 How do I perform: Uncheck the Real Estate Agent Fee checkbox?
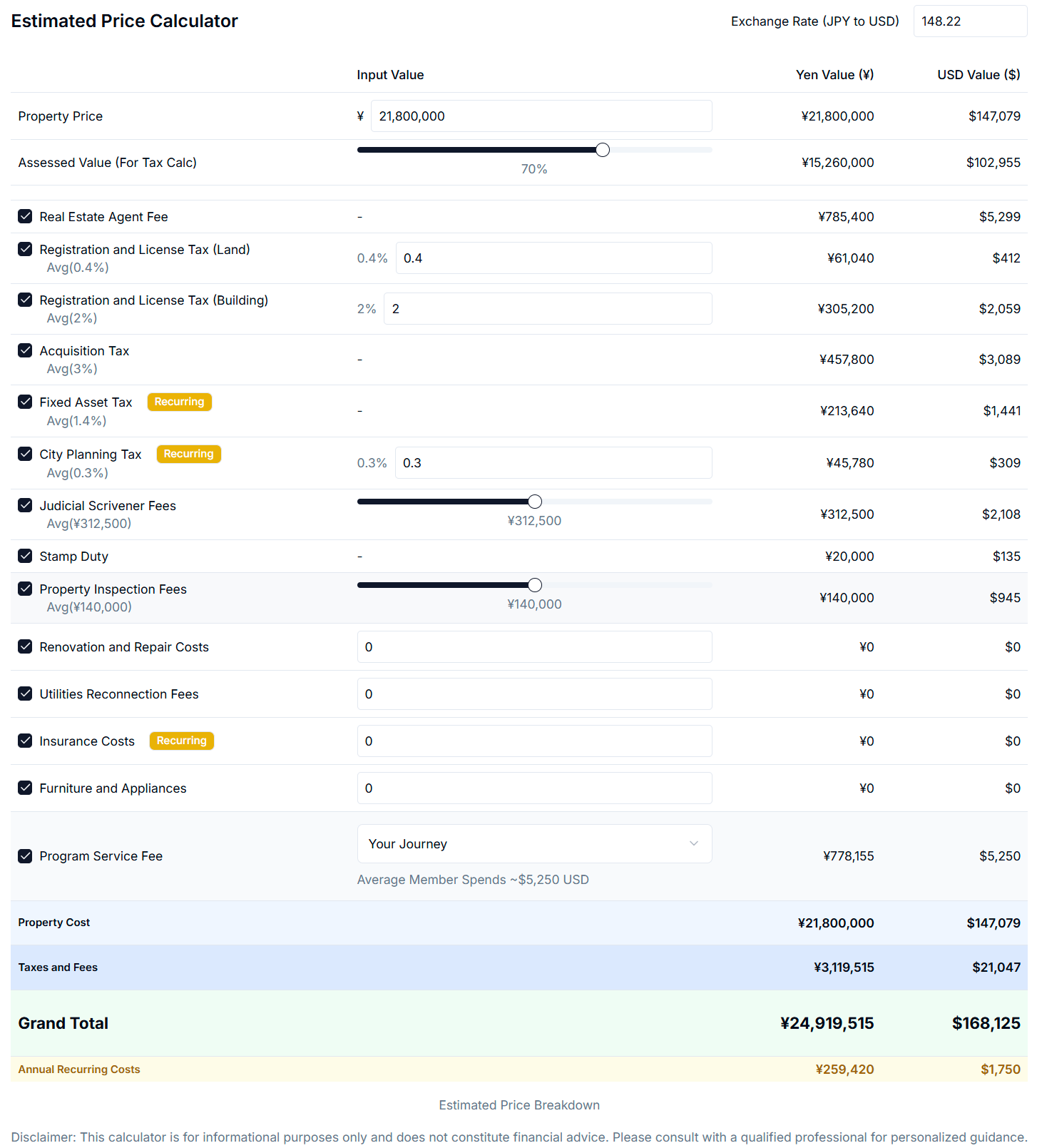[25, 216]
